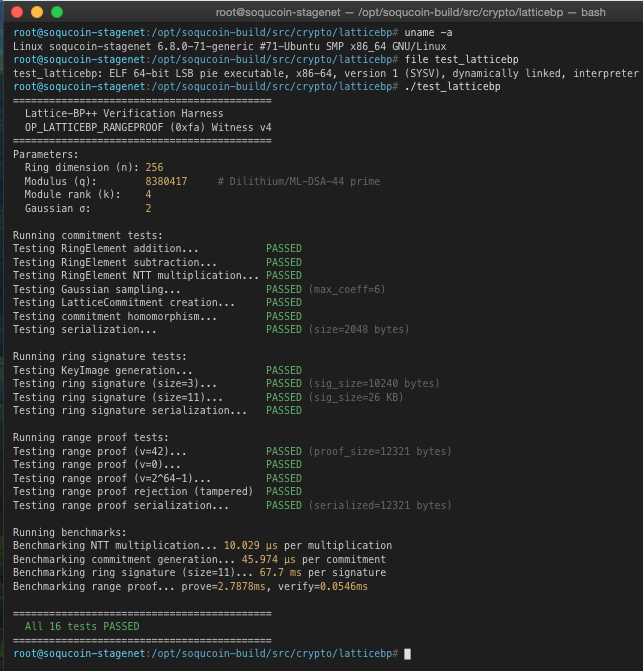Click the '(sig_size=10240 bytes)' note
This screenshot has width=643, height=671.
coord(374,383)
